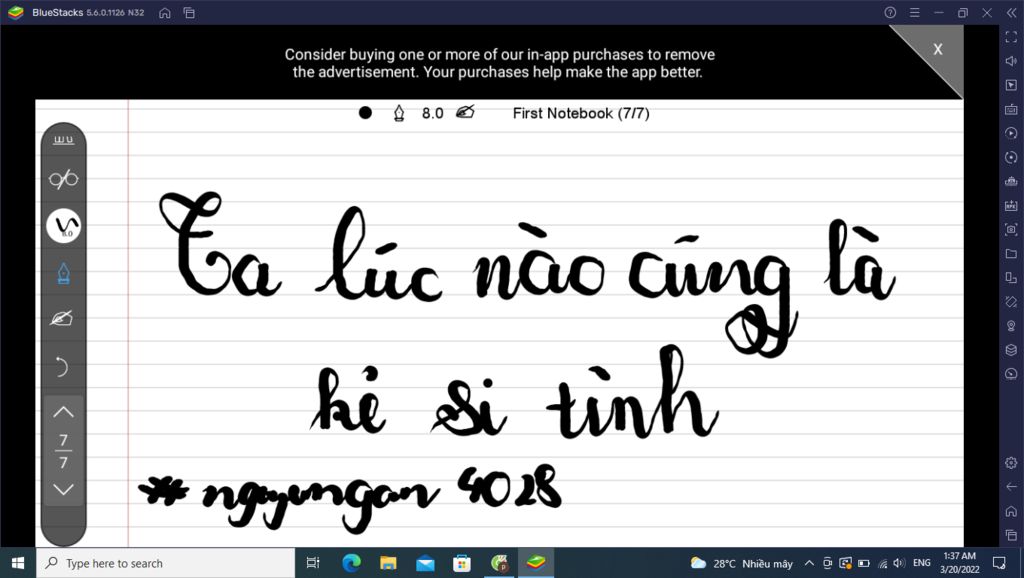Click the battery status icon

[863, 563]
